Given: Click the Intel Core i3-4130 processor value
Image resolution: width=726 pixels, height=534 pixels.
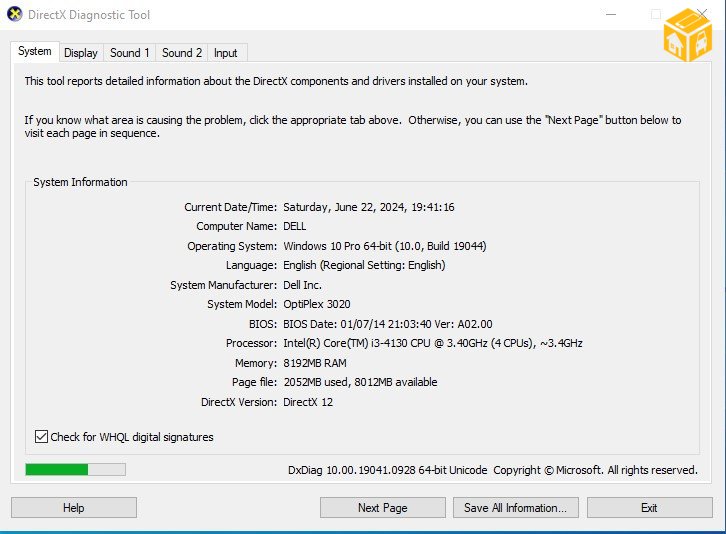Looking at the screenshot, I should point(433,343).
